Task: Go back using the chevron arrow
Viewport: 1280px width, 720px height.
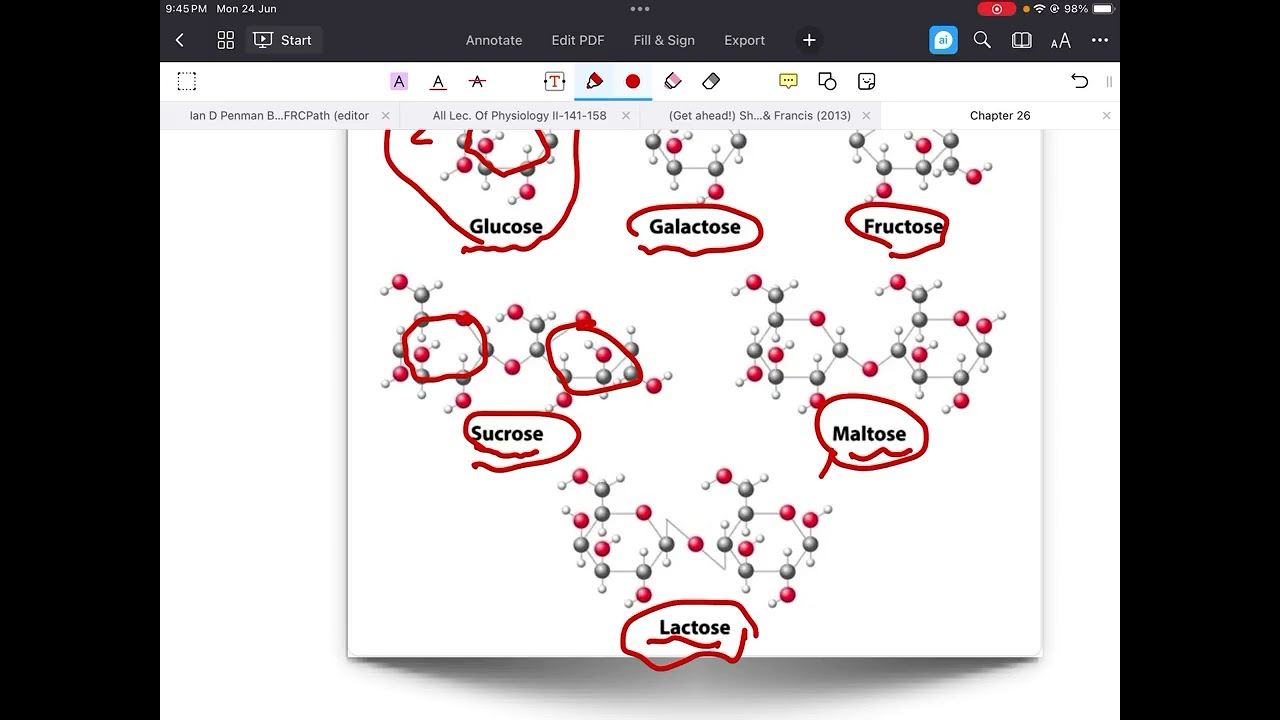Action: [180, 40]
